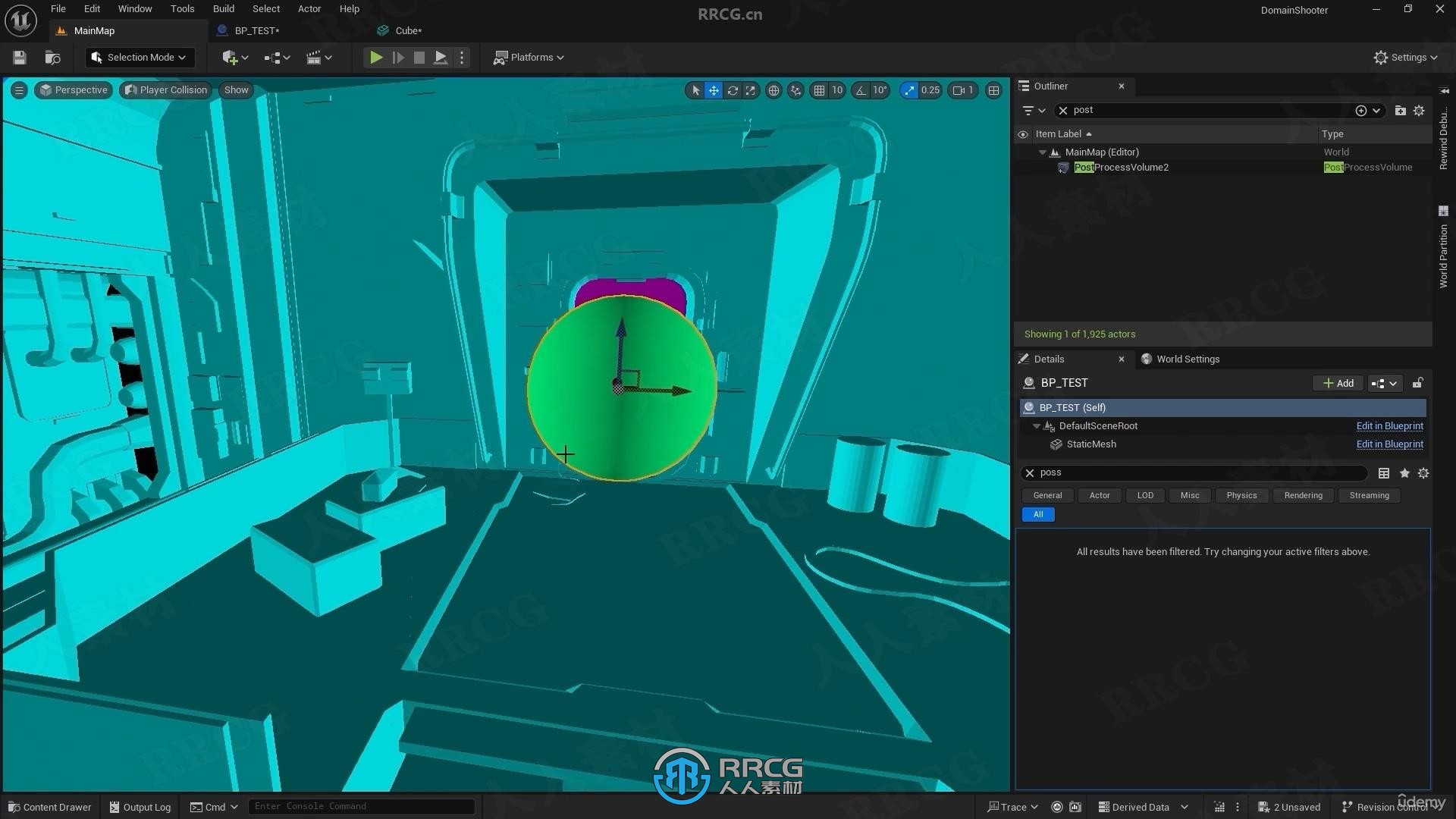
Task: Click Edit in Blueprint for StaticMesh
Action: pyautogui.click(x=1389, y=444)
